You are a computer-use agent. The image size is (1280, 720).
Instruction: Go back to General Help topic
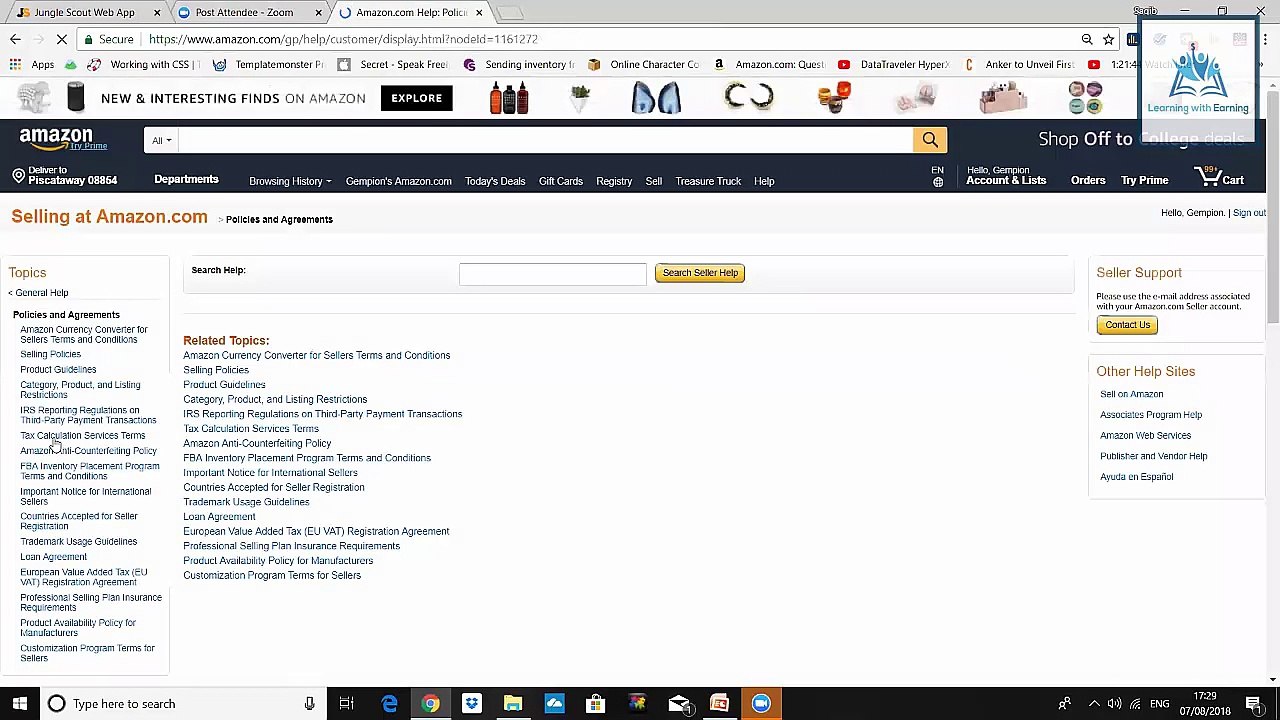(x=42, y=293)
